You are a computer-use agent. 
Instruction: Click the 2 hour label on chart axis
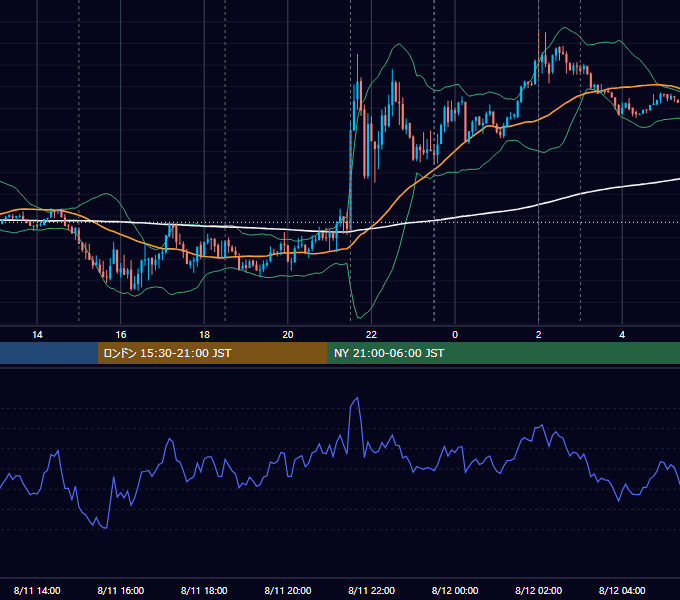click(x=539, y=335)
